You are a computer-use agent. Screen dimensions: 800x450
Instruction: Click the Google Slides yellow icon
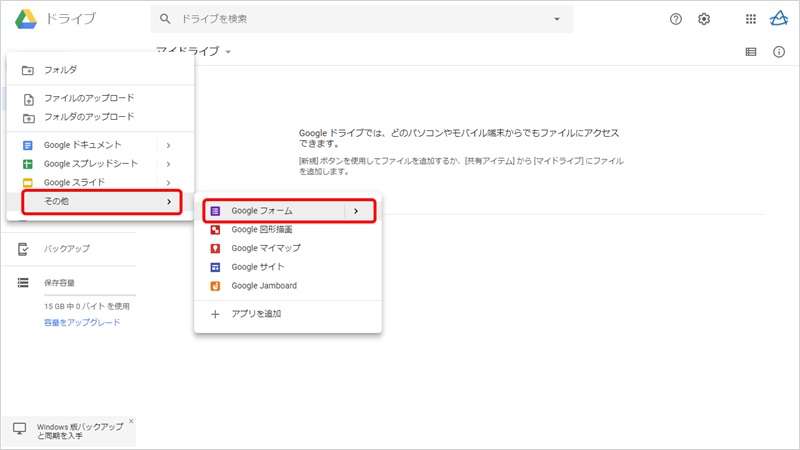point(28,183)
